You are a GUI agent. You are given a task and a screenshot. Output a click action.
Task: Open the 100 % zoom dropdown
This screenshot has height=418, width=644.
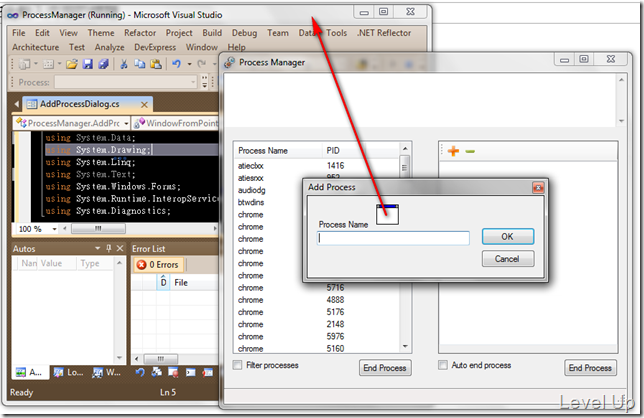pyautogui.click(x=54, y=229)
